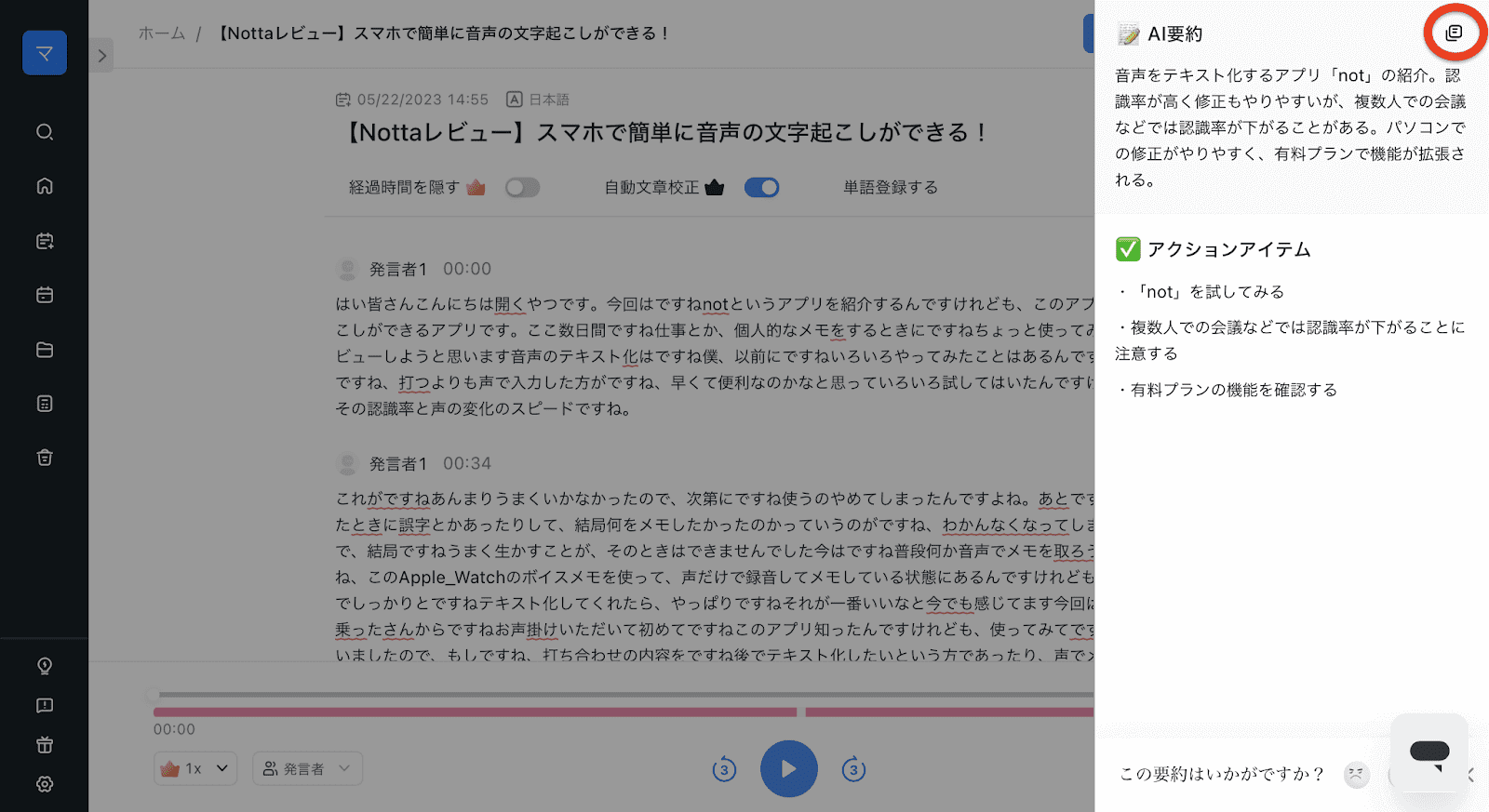The image size is (1489, 812).
Task: Open the 1x playback speed dropdown
Action: pyautogui.click(x=195, y=768)
